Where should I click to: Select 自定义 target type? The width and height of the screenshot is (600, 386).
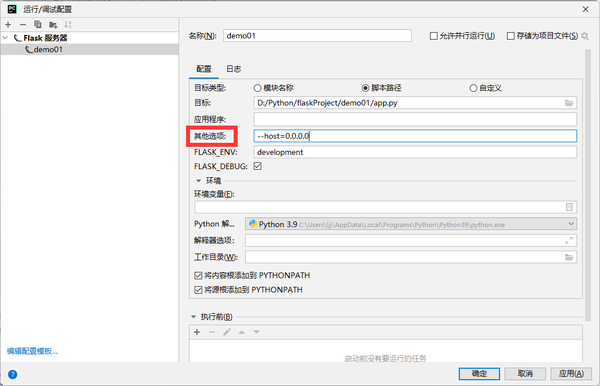tap(473, 88)
